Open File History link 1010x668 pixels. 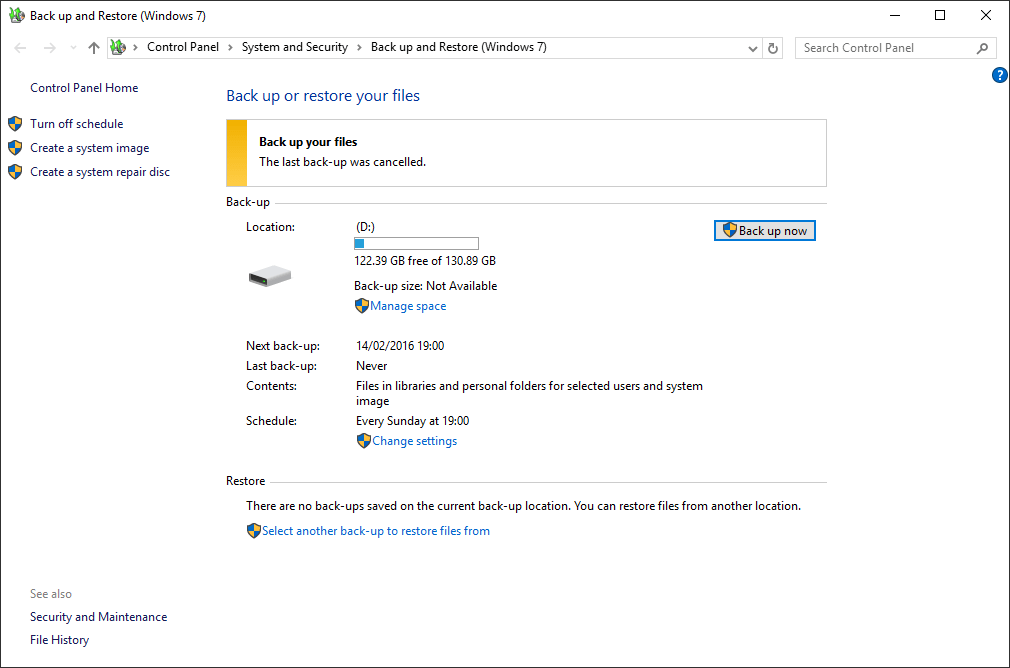[59, 640]
